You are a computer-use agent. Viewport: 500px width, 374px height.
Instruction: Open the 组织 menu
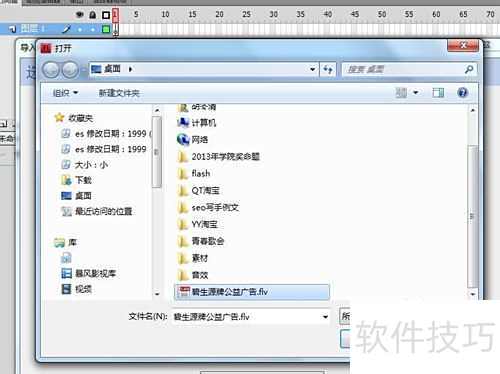[x=65, y=93]
